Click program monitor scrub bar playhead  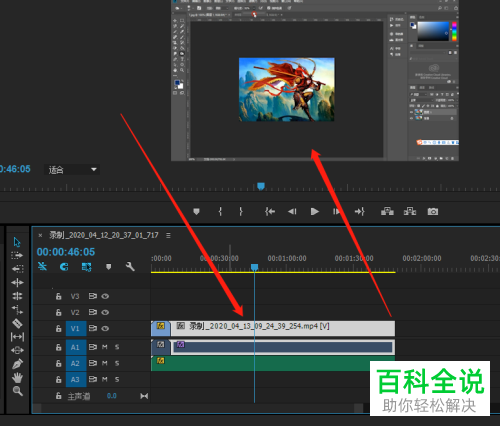pyautogui.click(x=261, y=186)
